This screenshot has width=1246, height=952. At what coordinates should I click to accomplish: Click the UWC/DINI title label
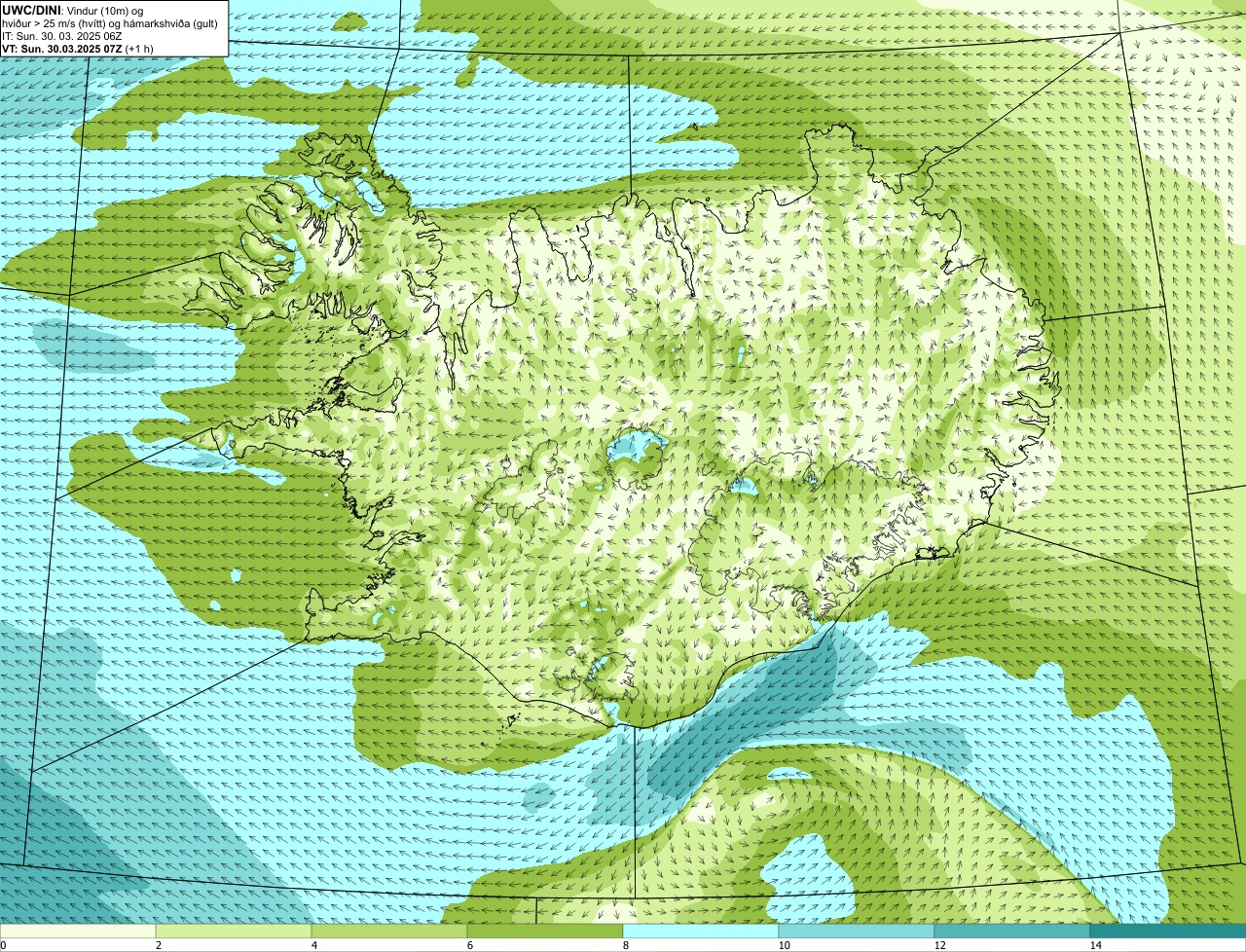32,10
